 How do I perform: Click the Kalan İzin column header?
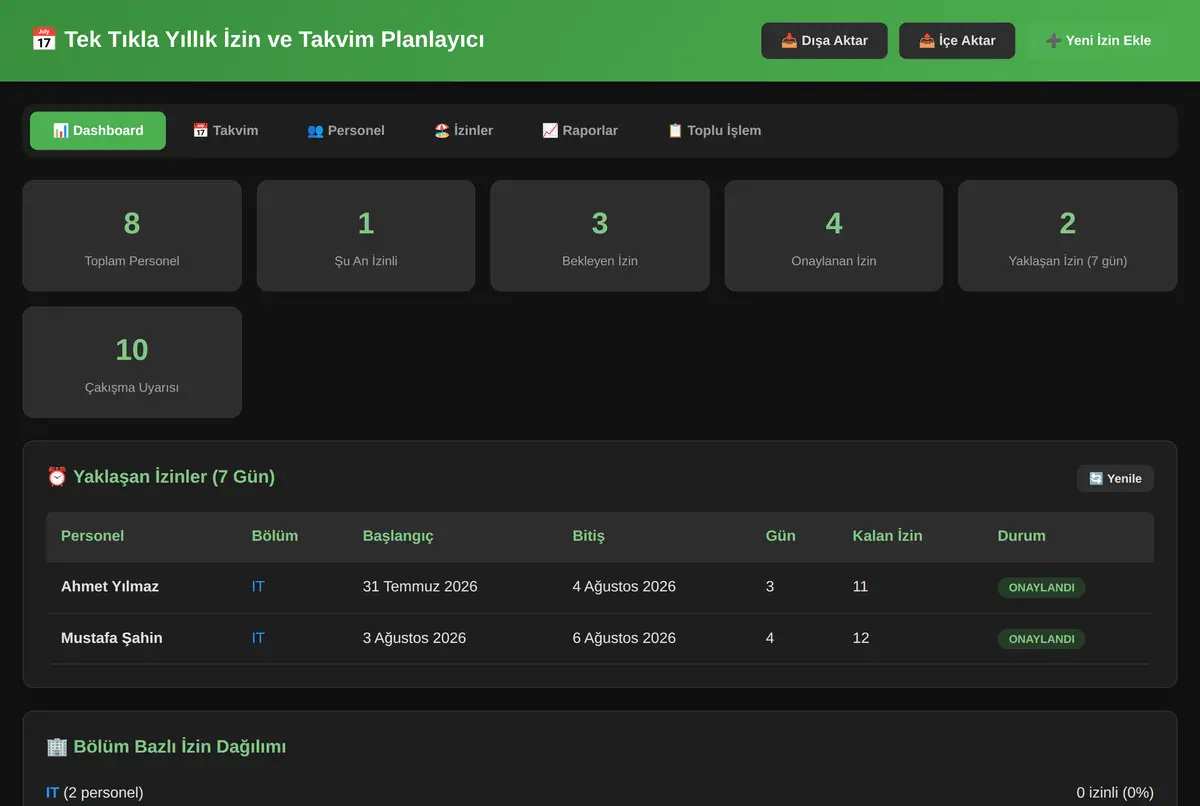888,536
